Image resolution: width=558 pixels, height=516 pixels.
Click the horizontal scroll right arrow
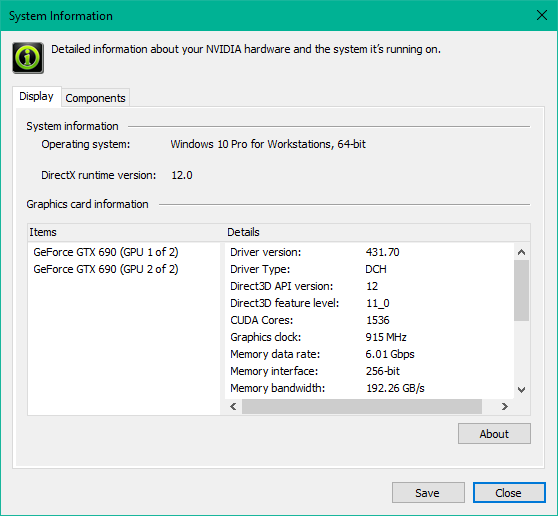tap(505, 406)
